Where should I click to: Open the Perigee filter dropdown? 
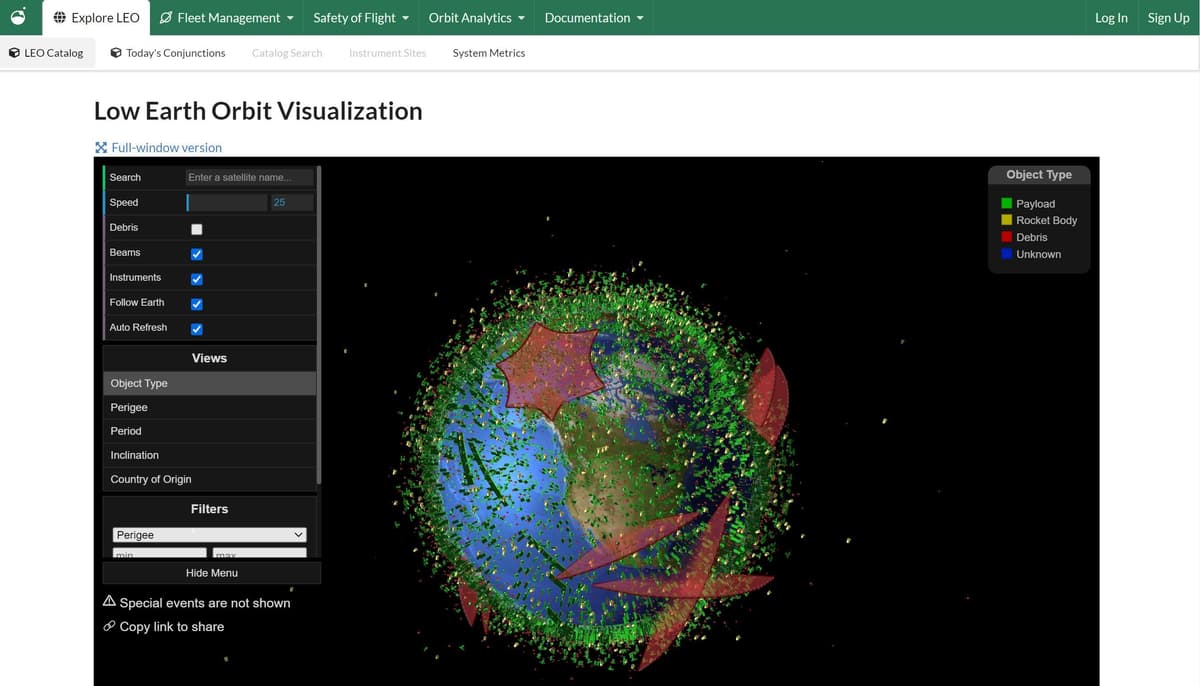(x=209, y=535)
